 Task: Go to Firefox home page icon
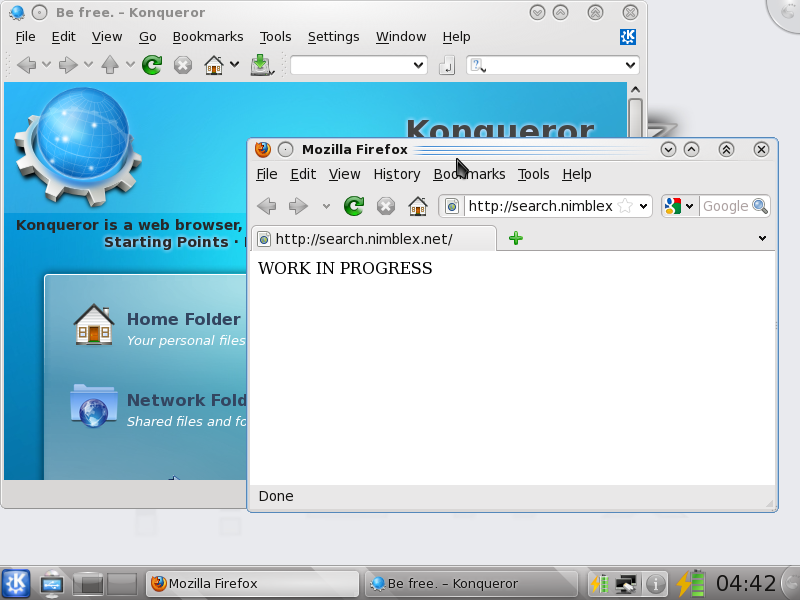click(x=418, y=206)
